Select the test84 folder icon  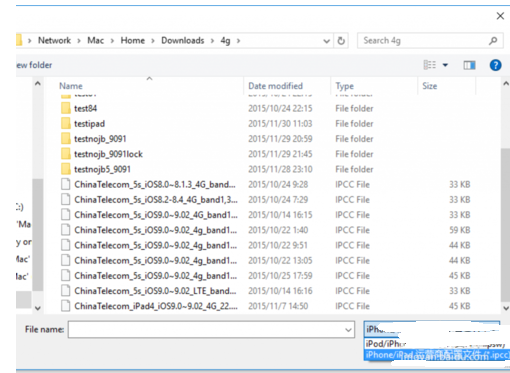(x=66, y=108)
